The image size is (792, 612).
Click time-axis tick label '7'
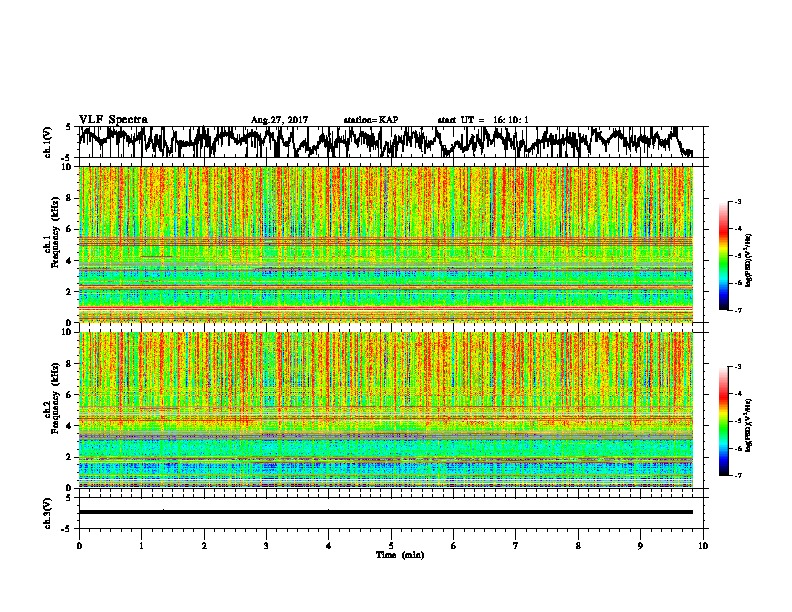click(516, 546)
